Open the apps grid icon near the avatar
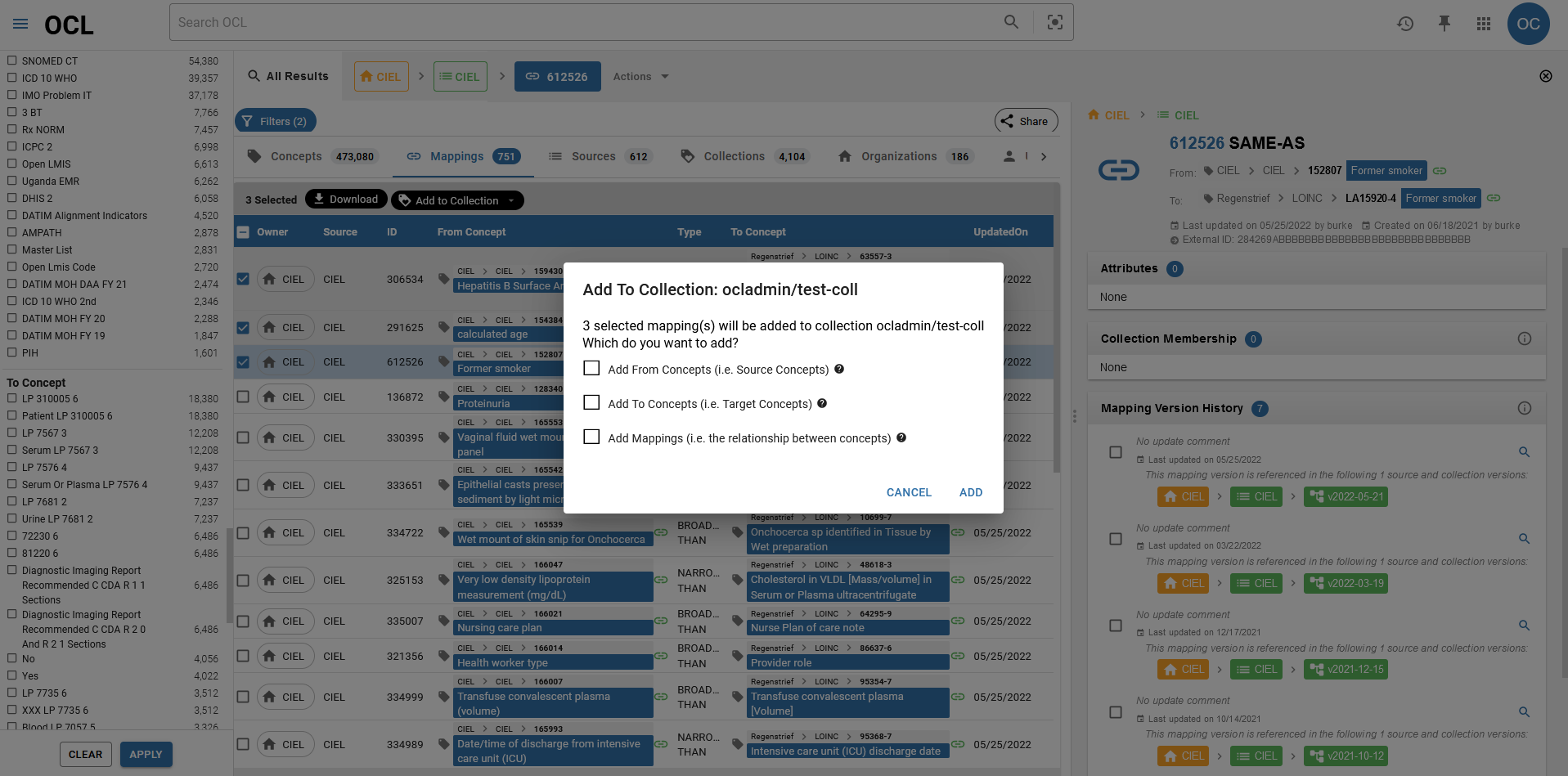The image size is (1568, 776). click(1483, 24)
